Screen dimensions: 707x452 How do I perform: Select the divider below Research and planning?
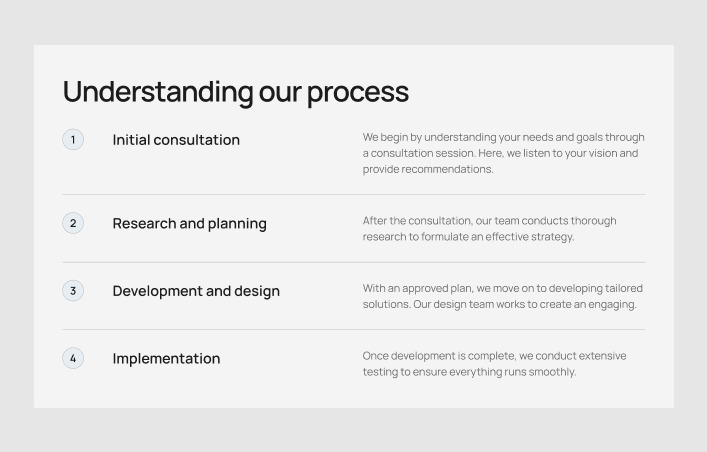pos(353,262)
